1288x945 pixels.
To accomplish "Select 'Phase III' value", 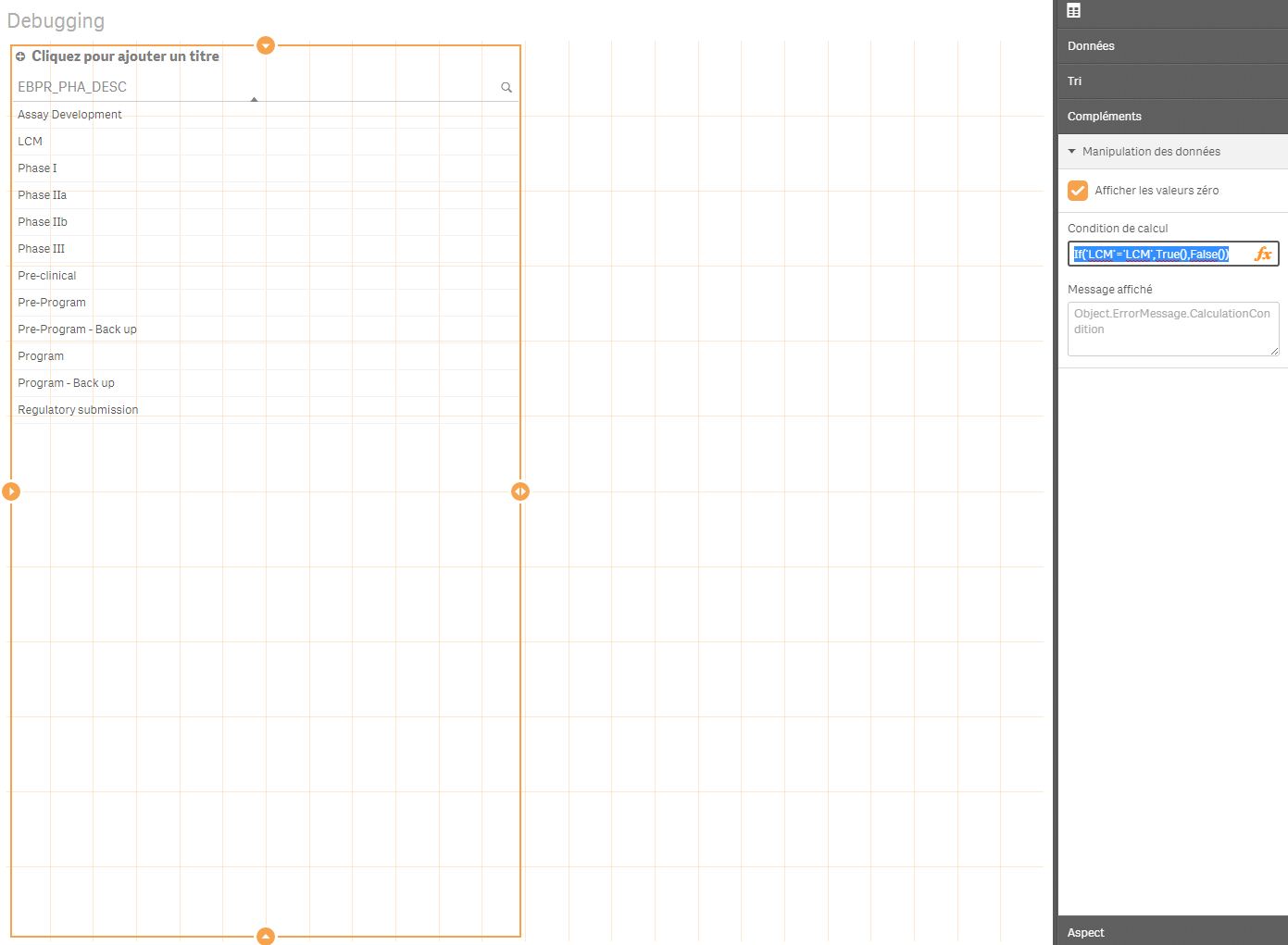I will [266, 249].
